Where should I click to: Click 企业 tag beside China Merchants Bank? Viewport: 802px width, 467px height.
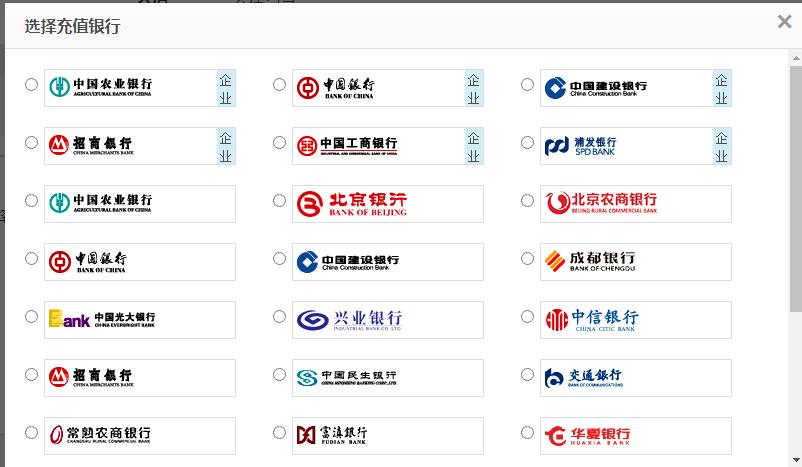coord(226,146)
